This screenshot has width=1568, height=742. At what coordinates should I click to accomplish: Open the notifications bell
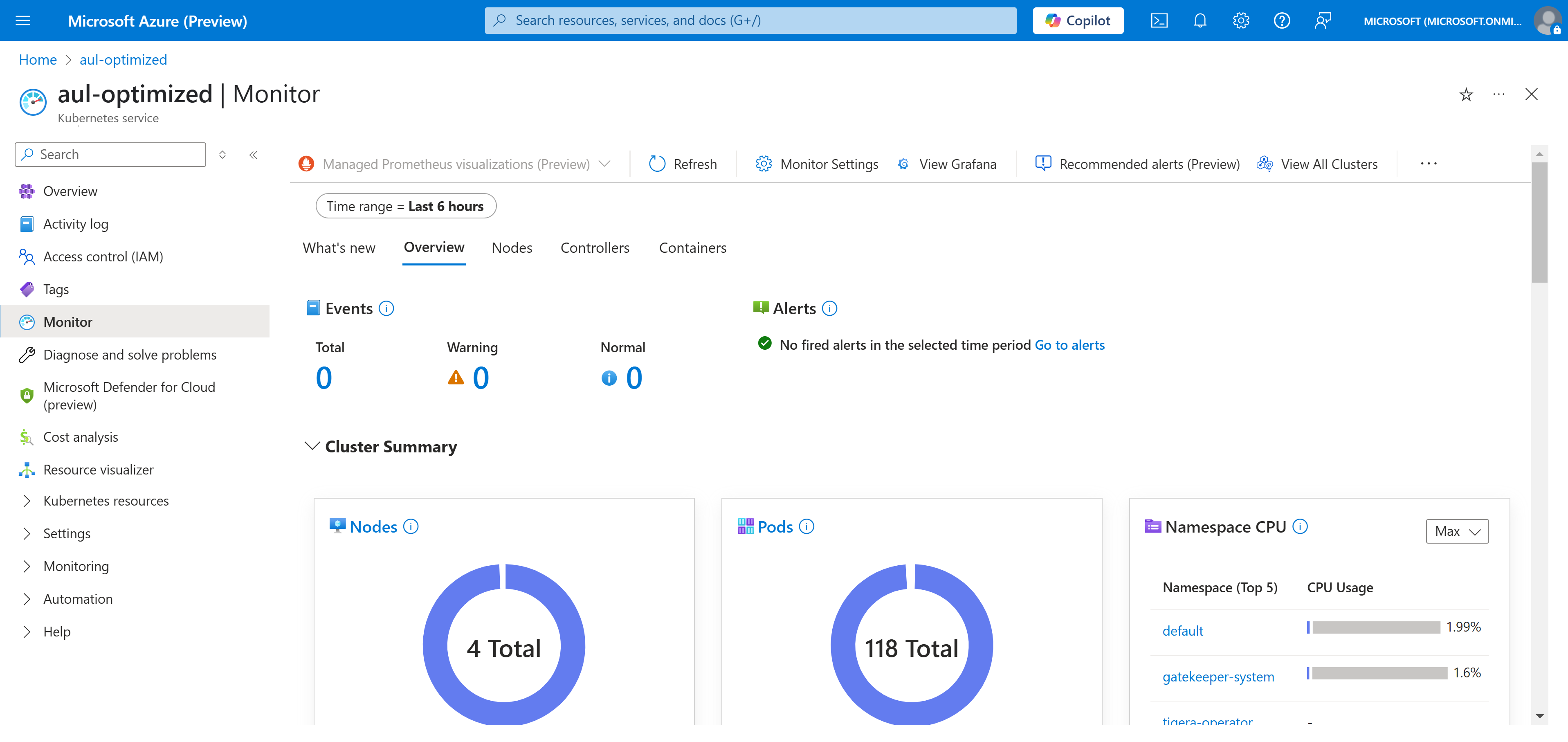click(x=1199, y=21)
